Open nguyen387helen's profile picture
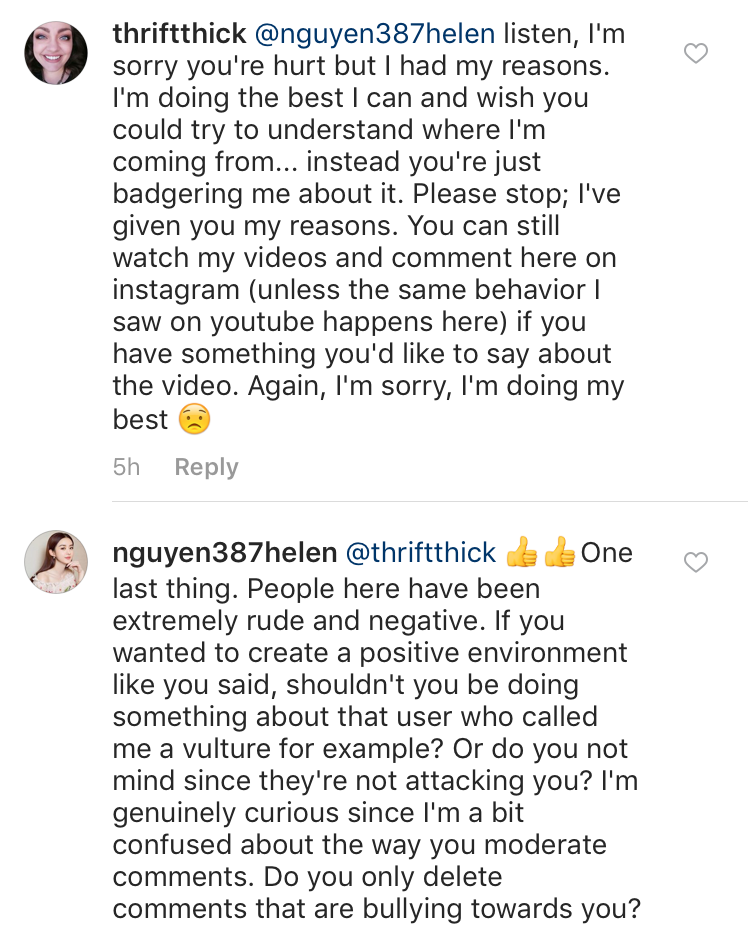 [x=56, y=563]
